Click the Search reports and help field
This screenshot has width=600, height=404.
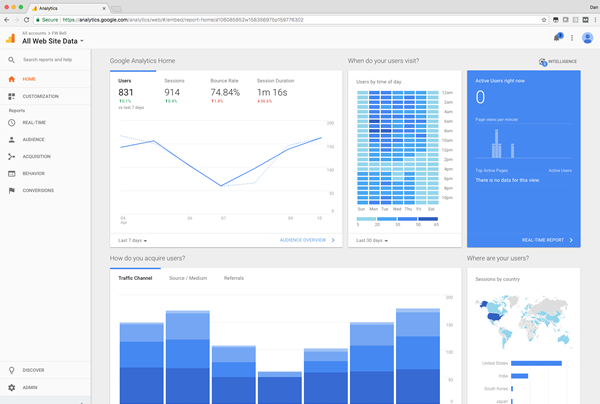(47, 60)
